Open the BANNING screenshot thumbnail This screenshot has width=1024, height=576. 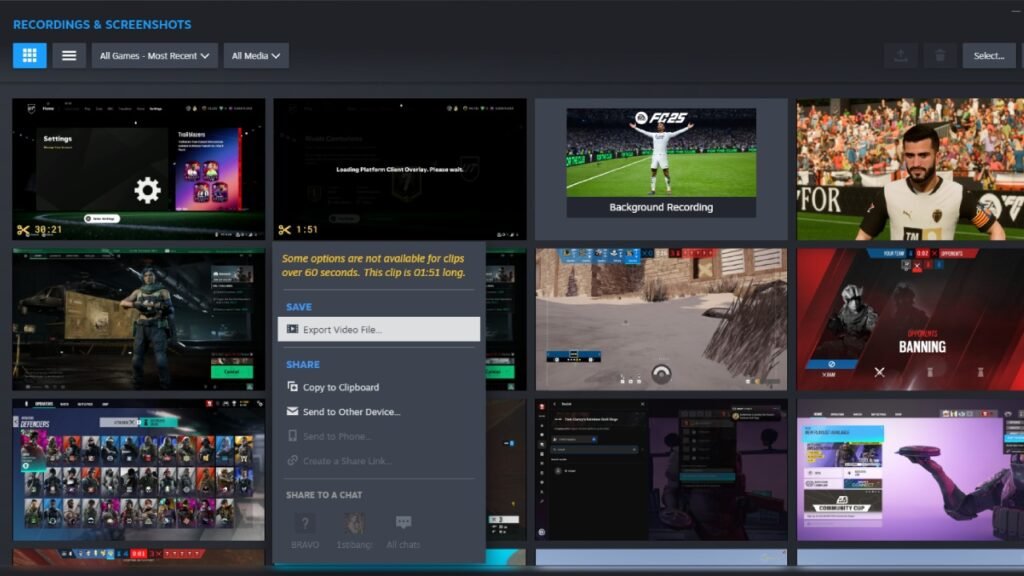(909, 319)
